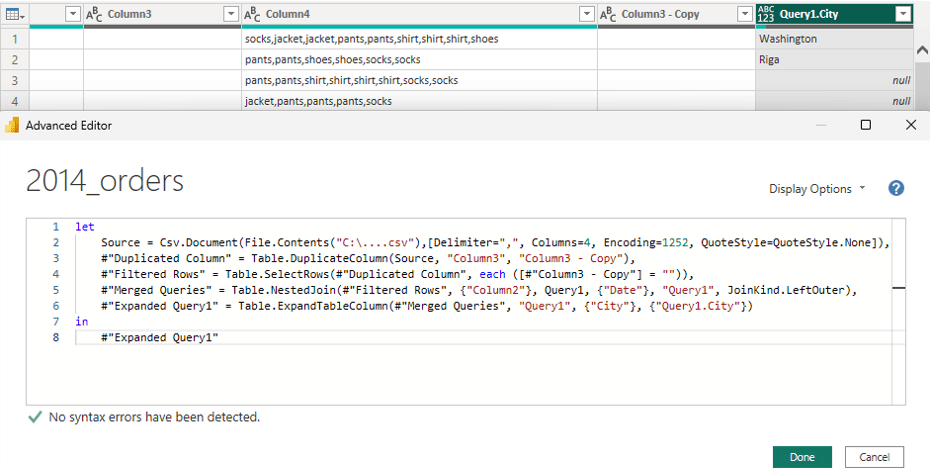Click the Column3 - Copy data type icon
This screenshot has width=930, height=471.
[609, 14]
